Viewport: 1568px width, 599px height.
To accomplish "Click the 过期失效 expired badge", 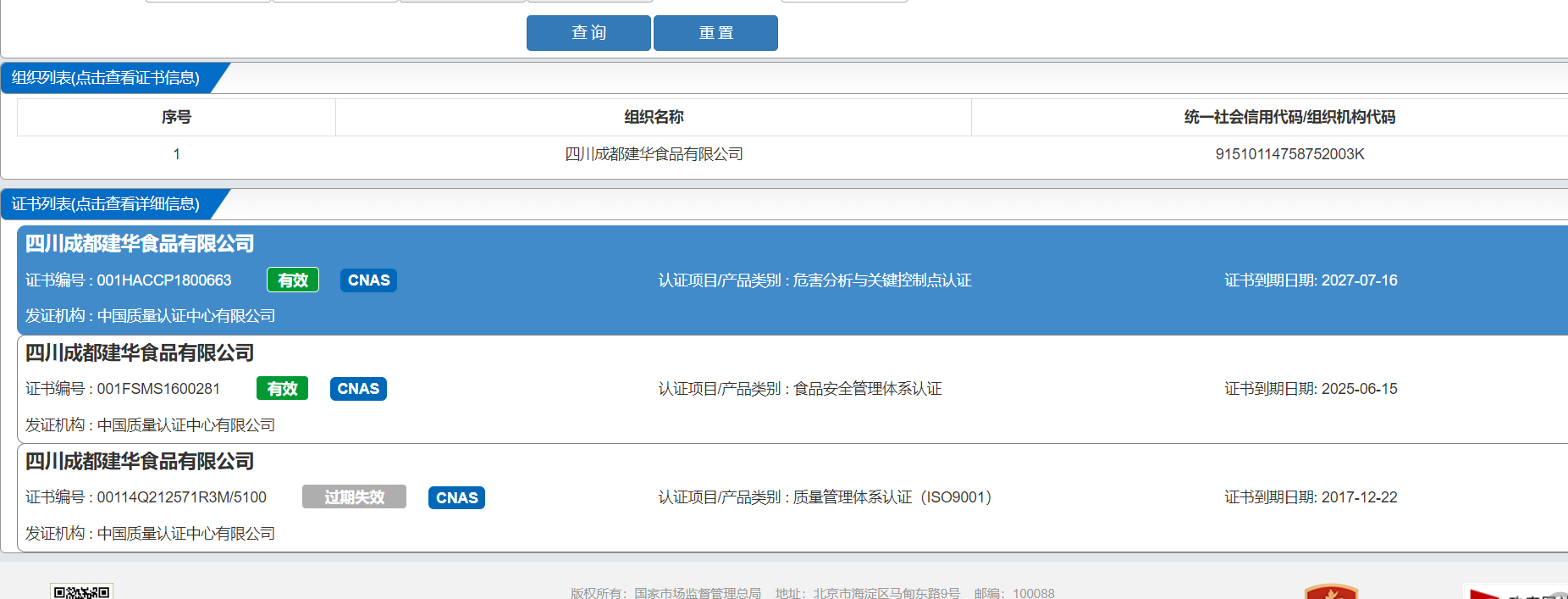I will 354,497.
